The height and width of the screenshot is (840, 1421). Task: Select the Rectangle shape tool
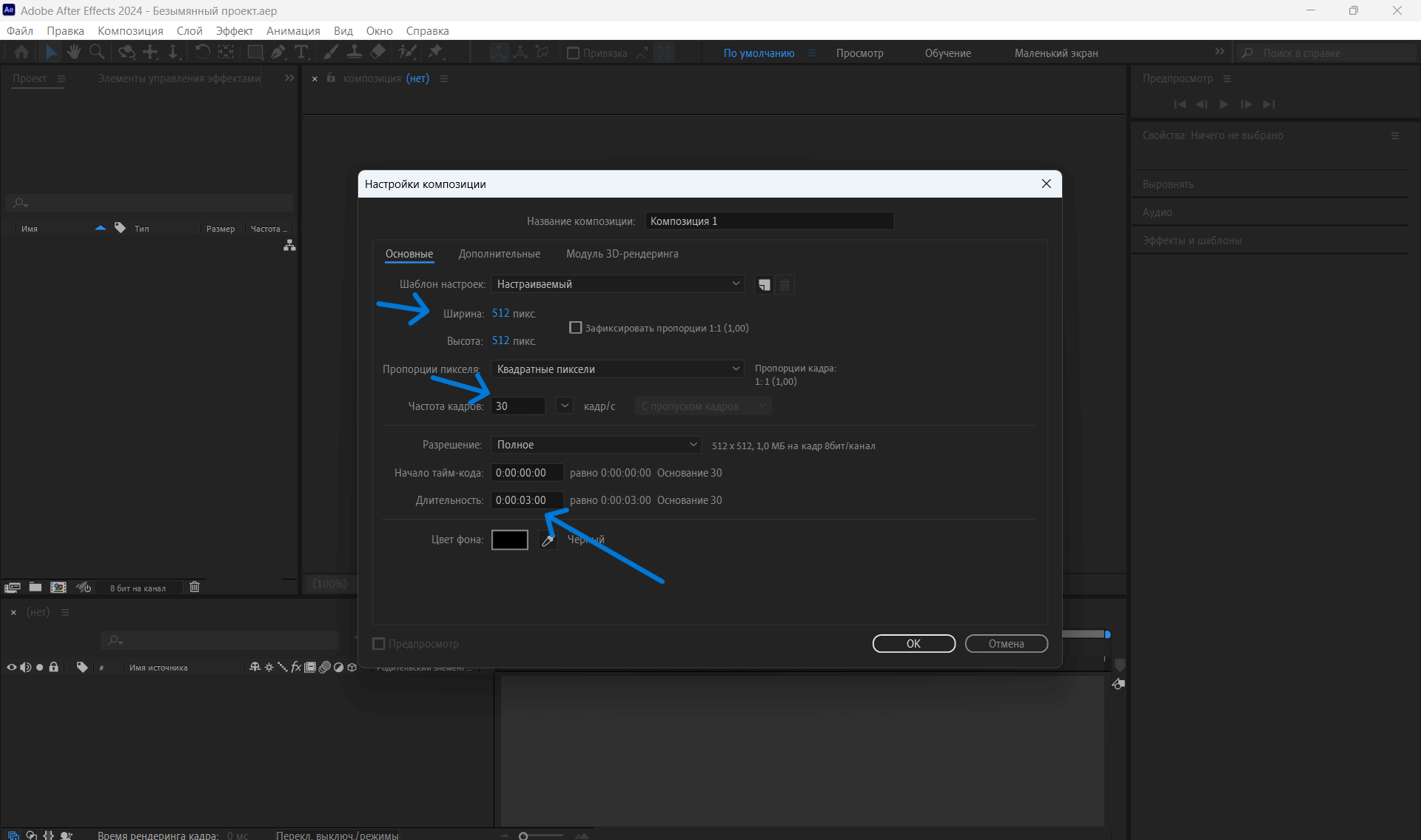point(255,53)
